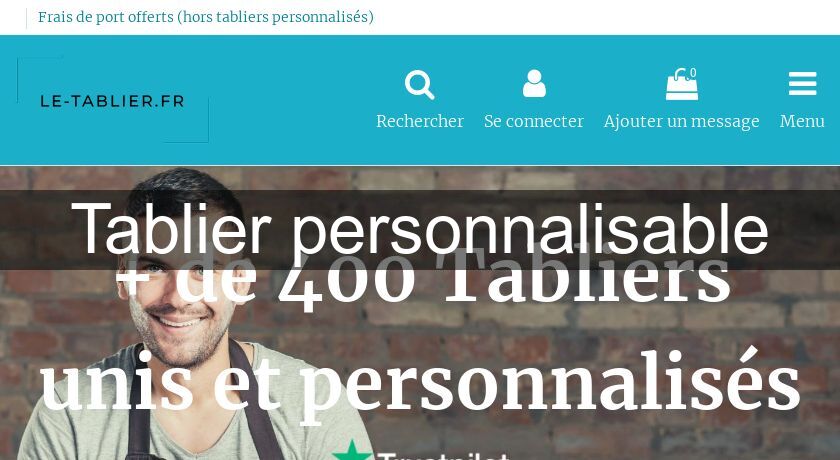Click the magnifying glass search icon

(419, 84)
